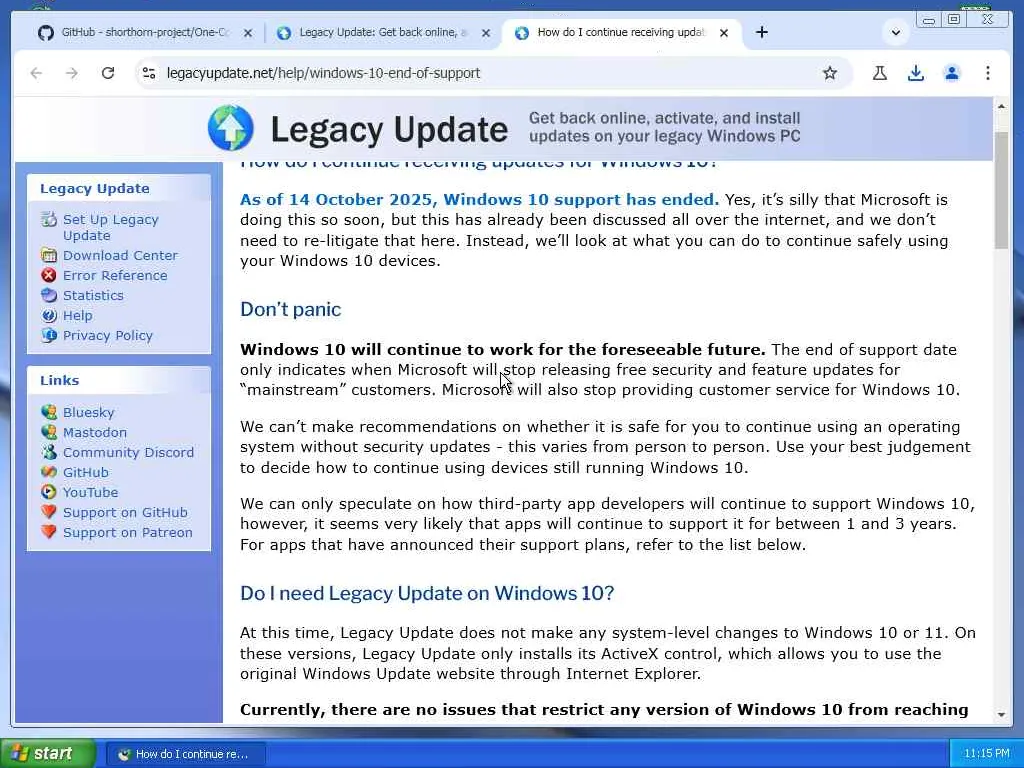Click the GitHub butterfly icon in Links
This screenshot has width=1024, height=768.
49,472
